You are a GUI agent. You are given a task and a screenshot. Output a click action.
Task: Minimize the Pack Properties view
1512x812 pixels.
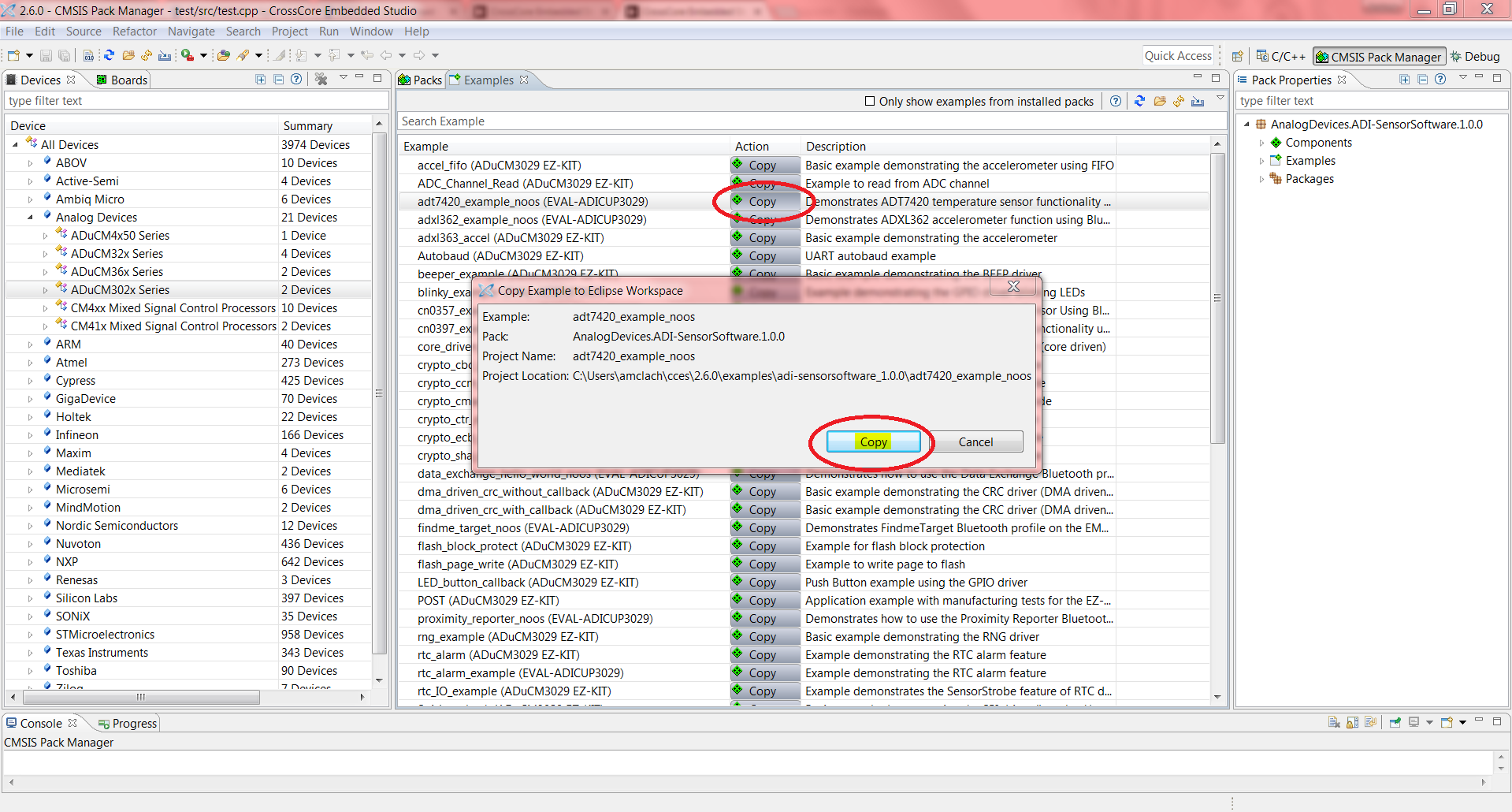pos(1479,76)
